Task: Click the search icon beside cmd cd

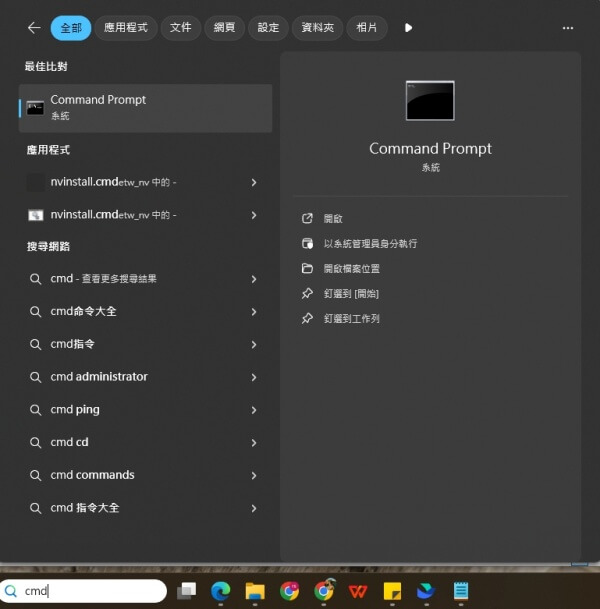Action: tap(35, 443)
